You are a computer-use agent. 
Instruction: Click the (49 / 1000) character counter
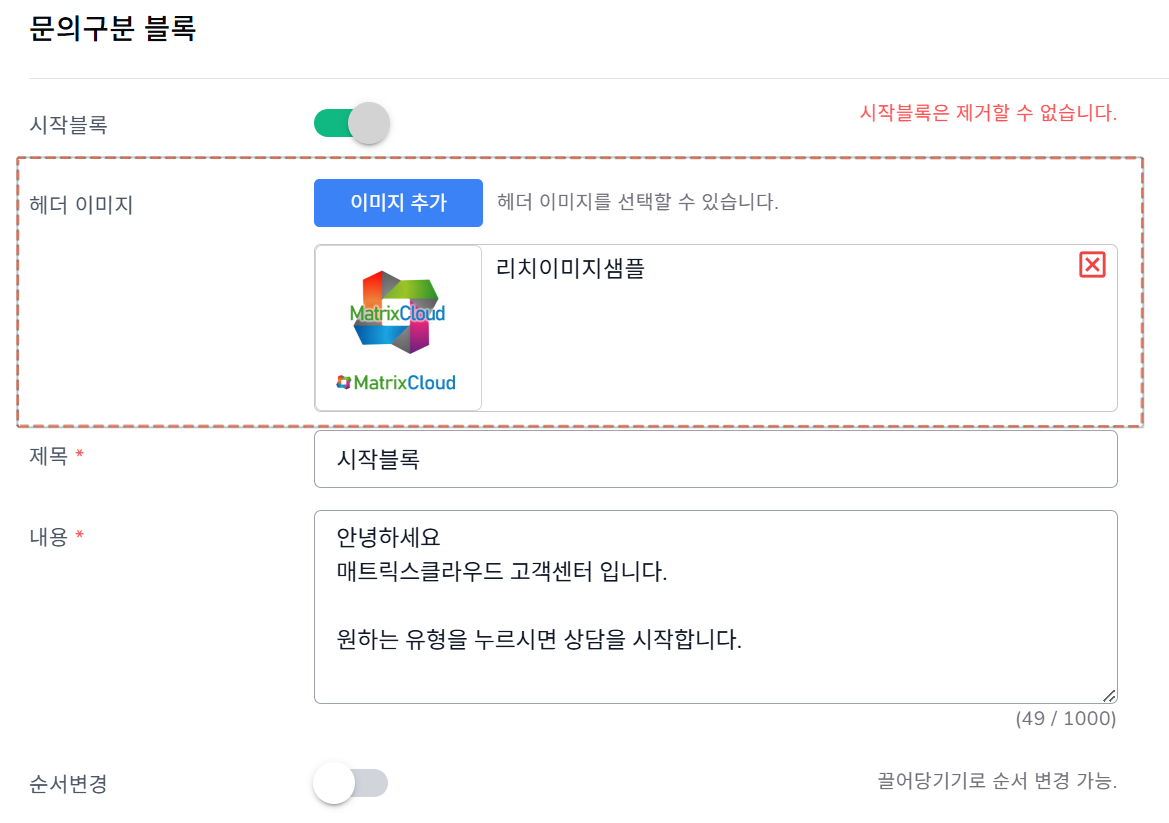pos(1066,719)
